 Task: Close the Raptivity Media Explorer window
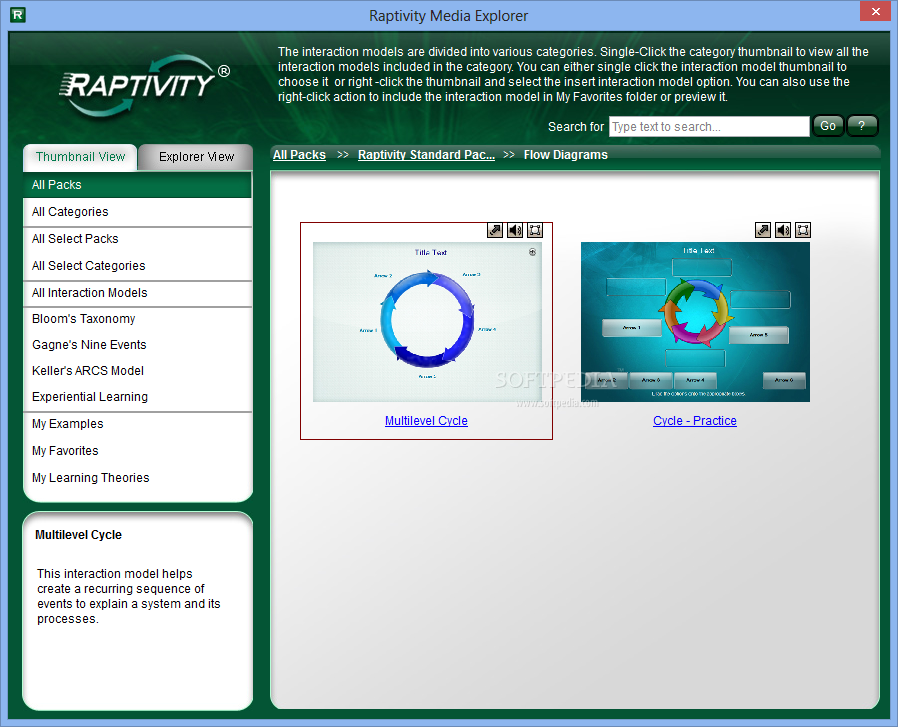(x=876, y=11)
